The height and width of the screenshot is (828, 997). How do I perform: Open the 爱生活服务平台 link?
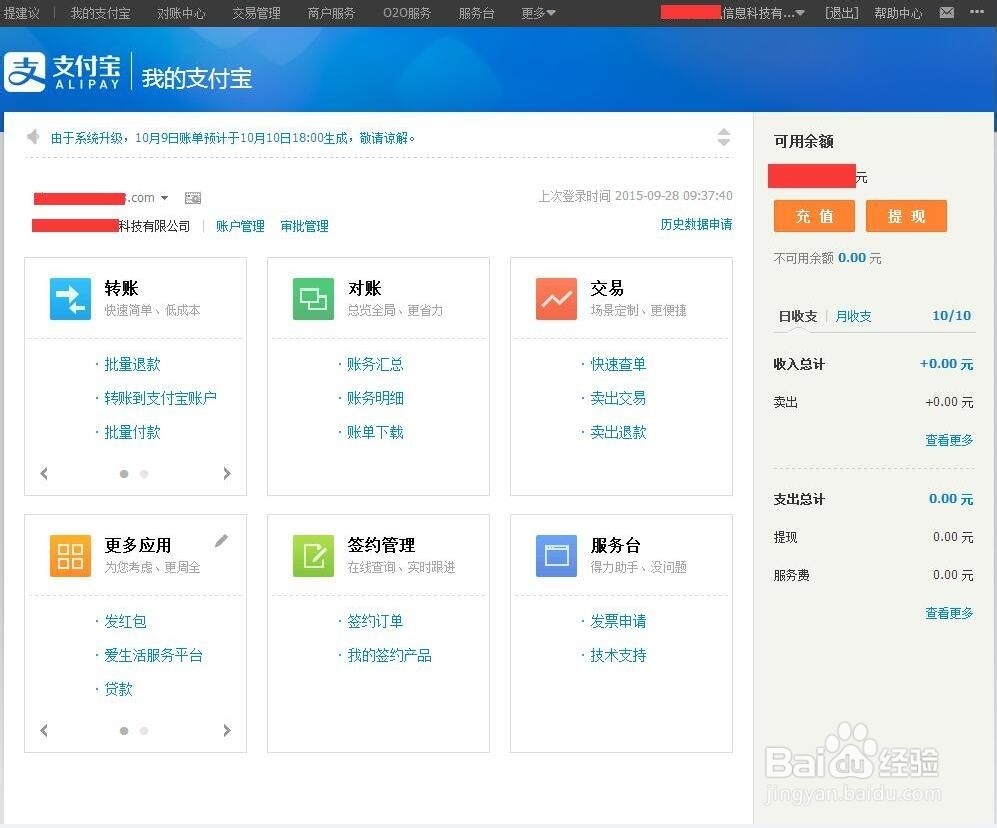point(153,655)
